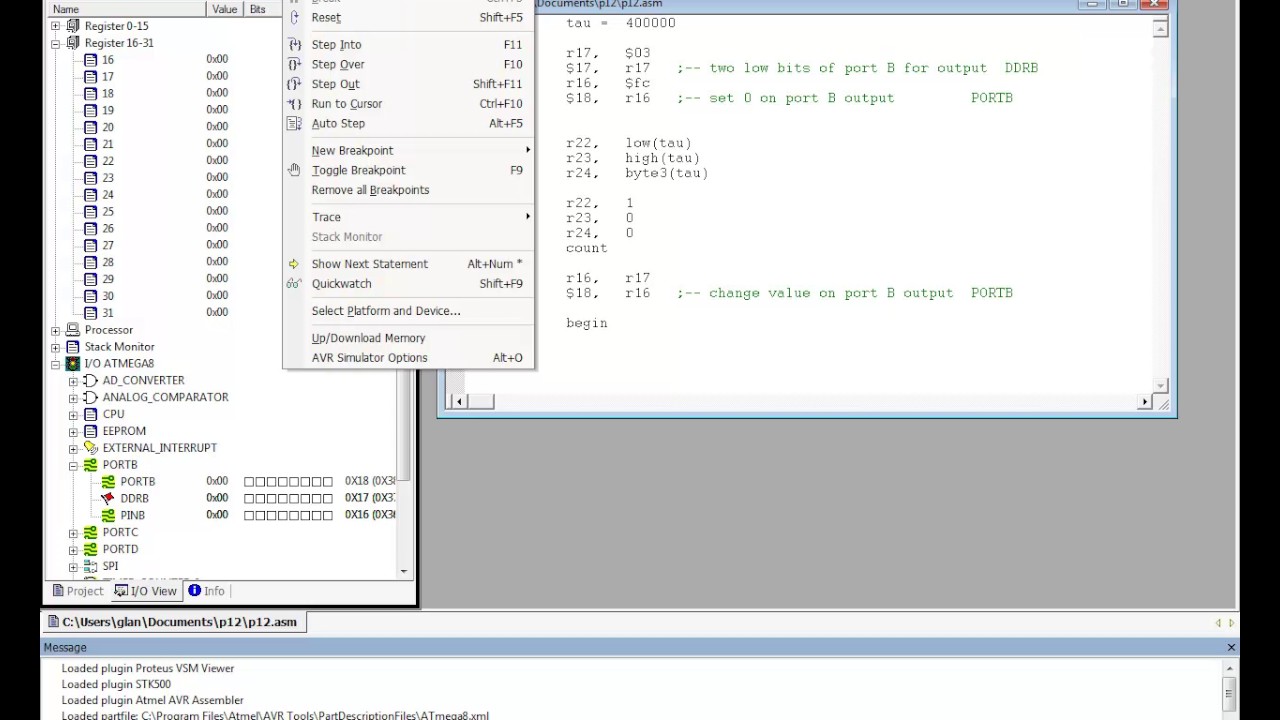Choose Remove all Breakpoints menu entry
1280x720 pixels.
(409, 190)
